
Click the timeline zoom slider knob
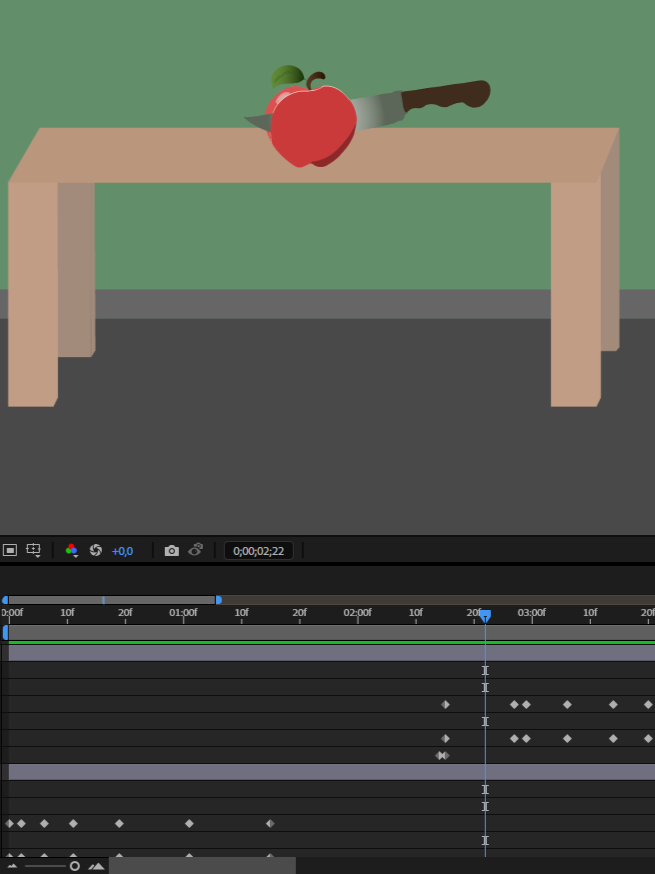[x=74, y=866]
